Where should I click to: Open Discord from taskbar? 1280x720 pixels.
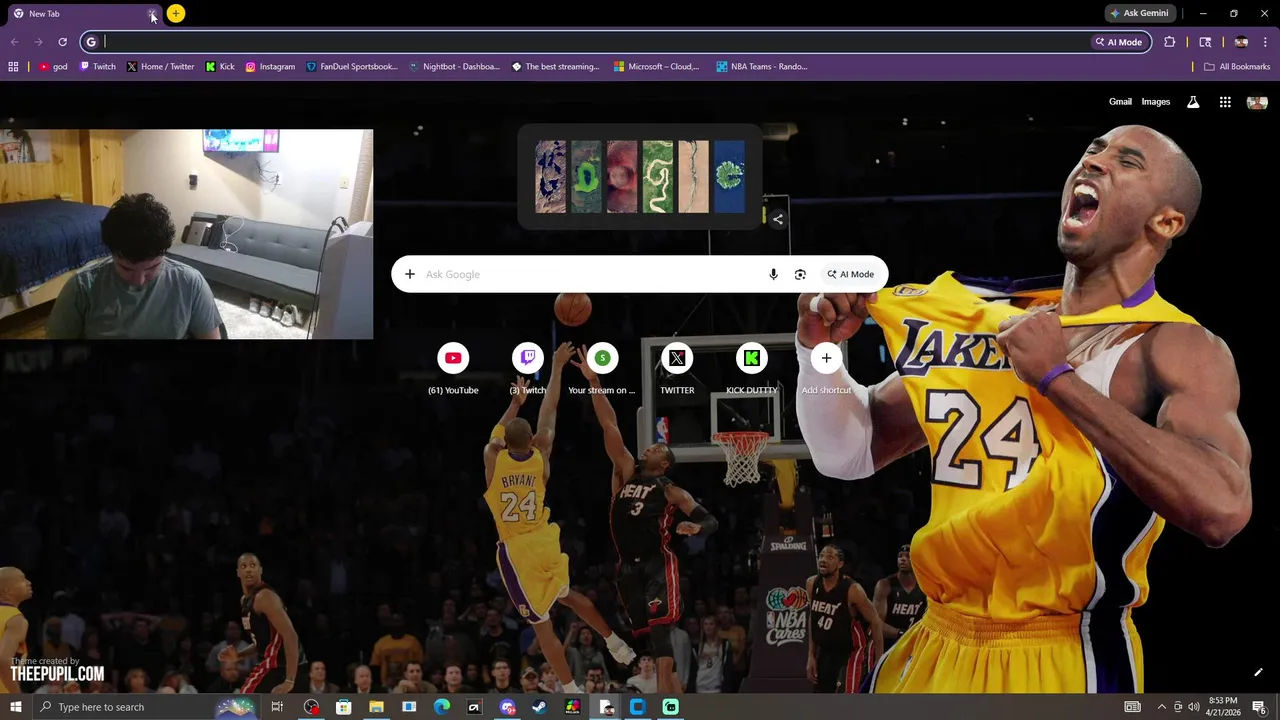pos(507,707)
